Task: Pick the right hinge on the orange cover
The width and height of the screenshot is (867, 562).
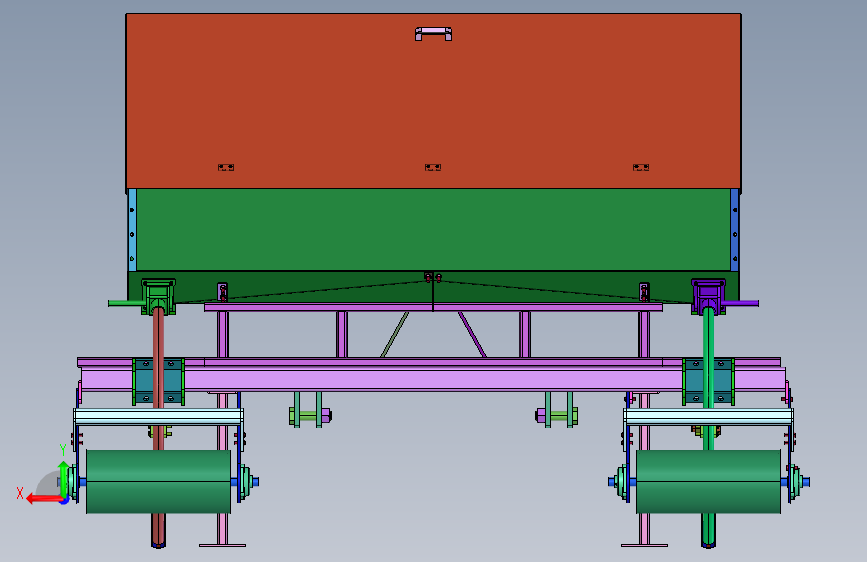Action: pyautogui.click(x=641, y=167)
